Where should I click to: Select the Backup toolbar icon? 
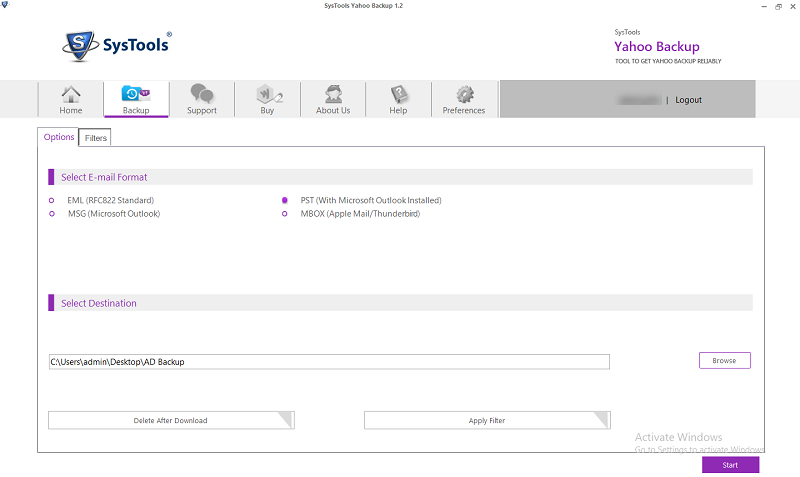[136, 99]
